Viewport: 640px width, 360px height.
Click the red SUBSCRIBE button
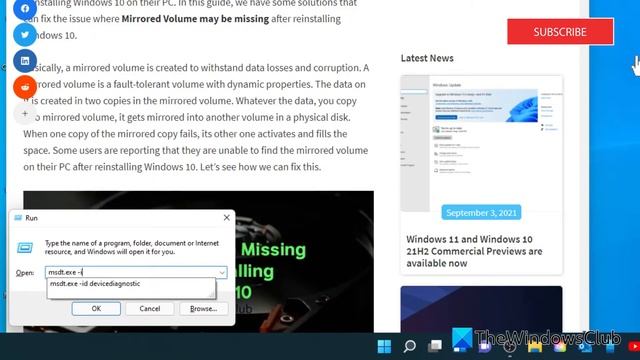(560, 31)
